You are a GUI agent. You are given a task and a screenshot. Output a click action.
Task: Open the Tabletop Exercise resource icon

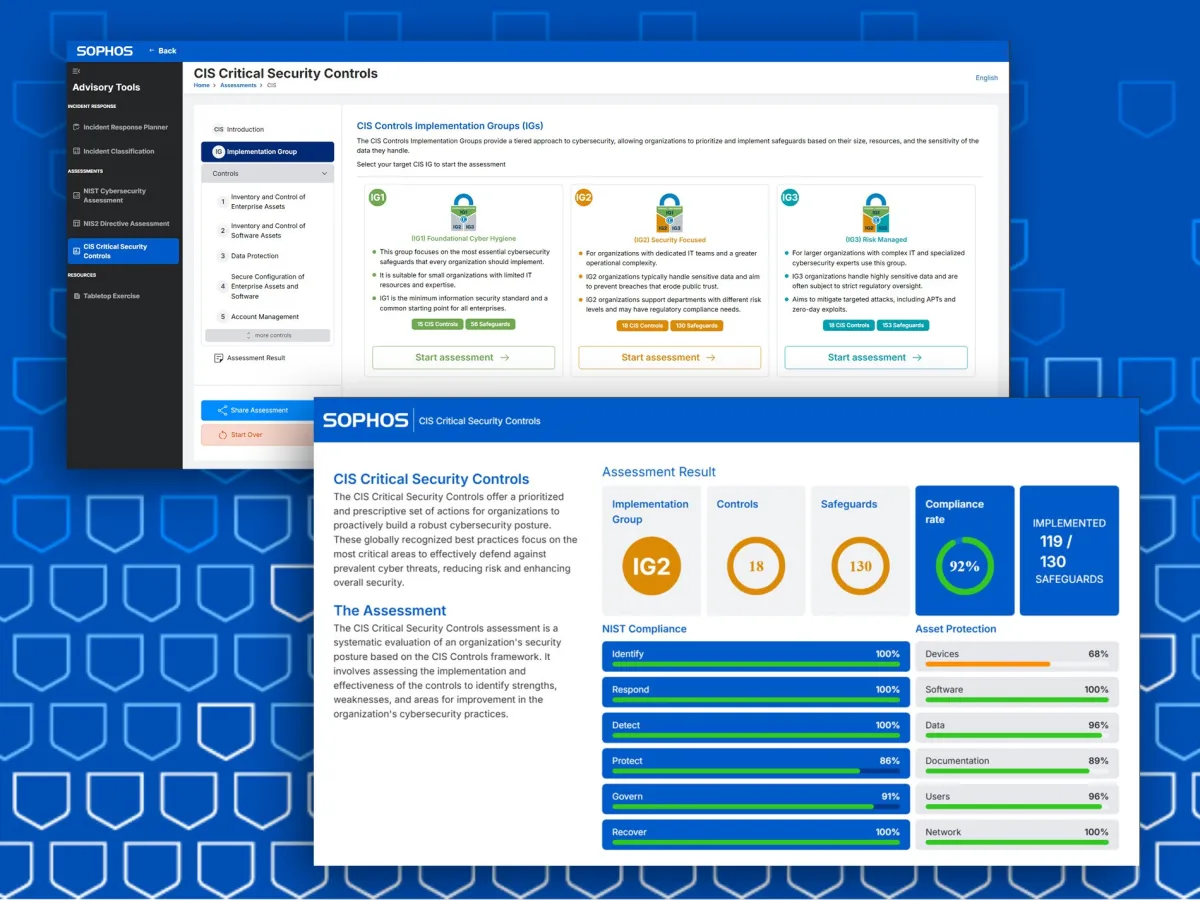pyautogui.click(x=77, y=296)
